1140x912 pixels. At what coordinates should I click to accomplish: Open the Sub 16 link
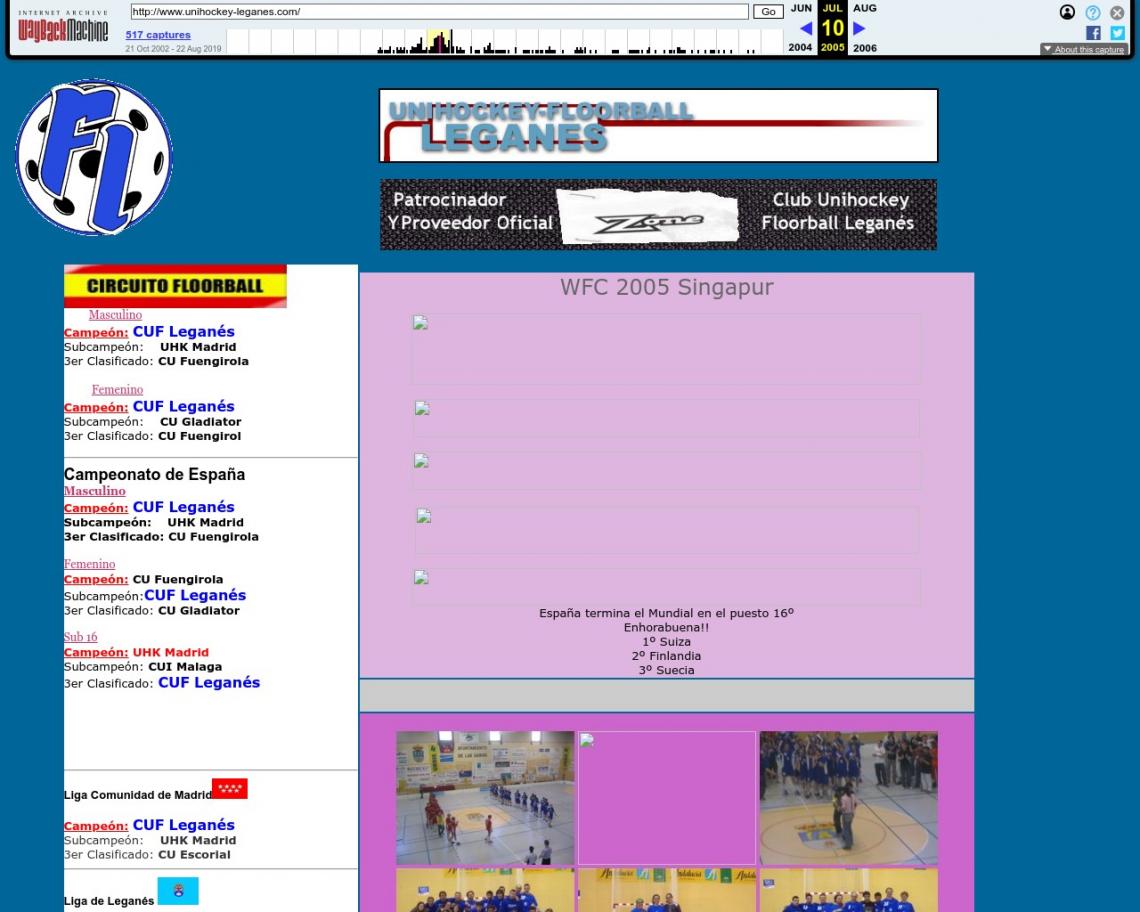[81, 637]
